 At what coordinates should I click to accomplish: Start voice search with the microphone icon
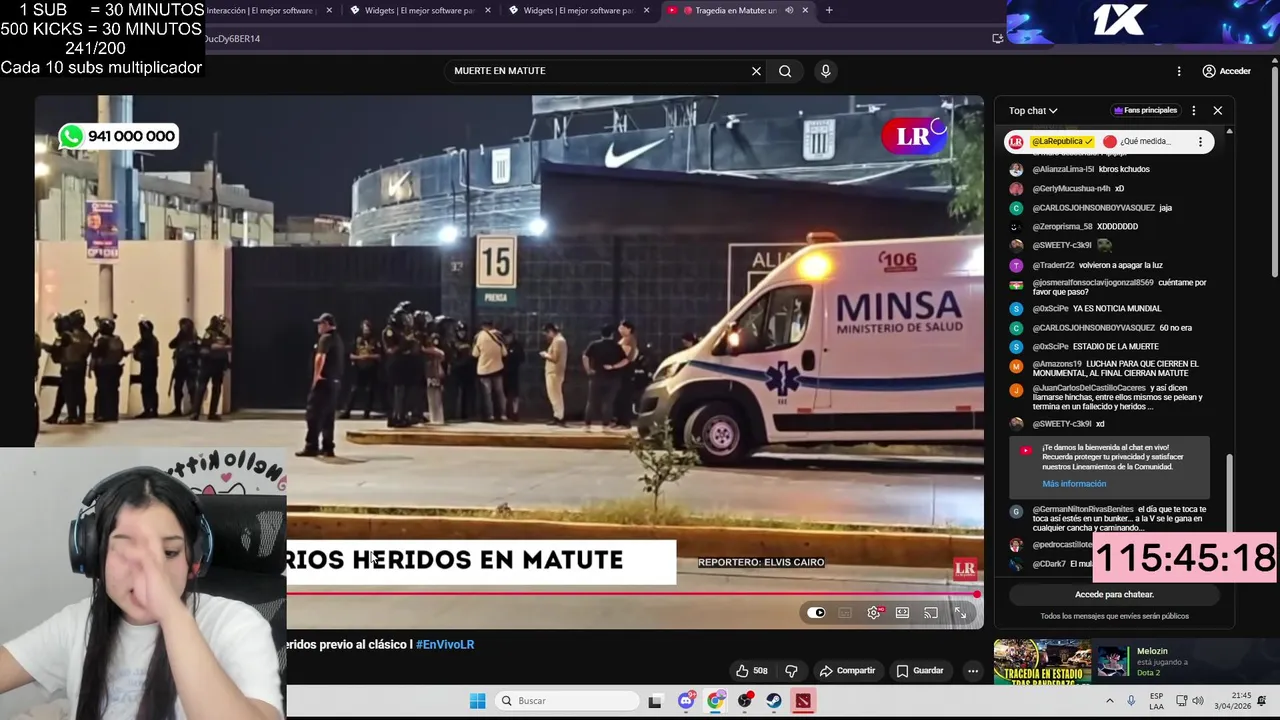(825, 71)
